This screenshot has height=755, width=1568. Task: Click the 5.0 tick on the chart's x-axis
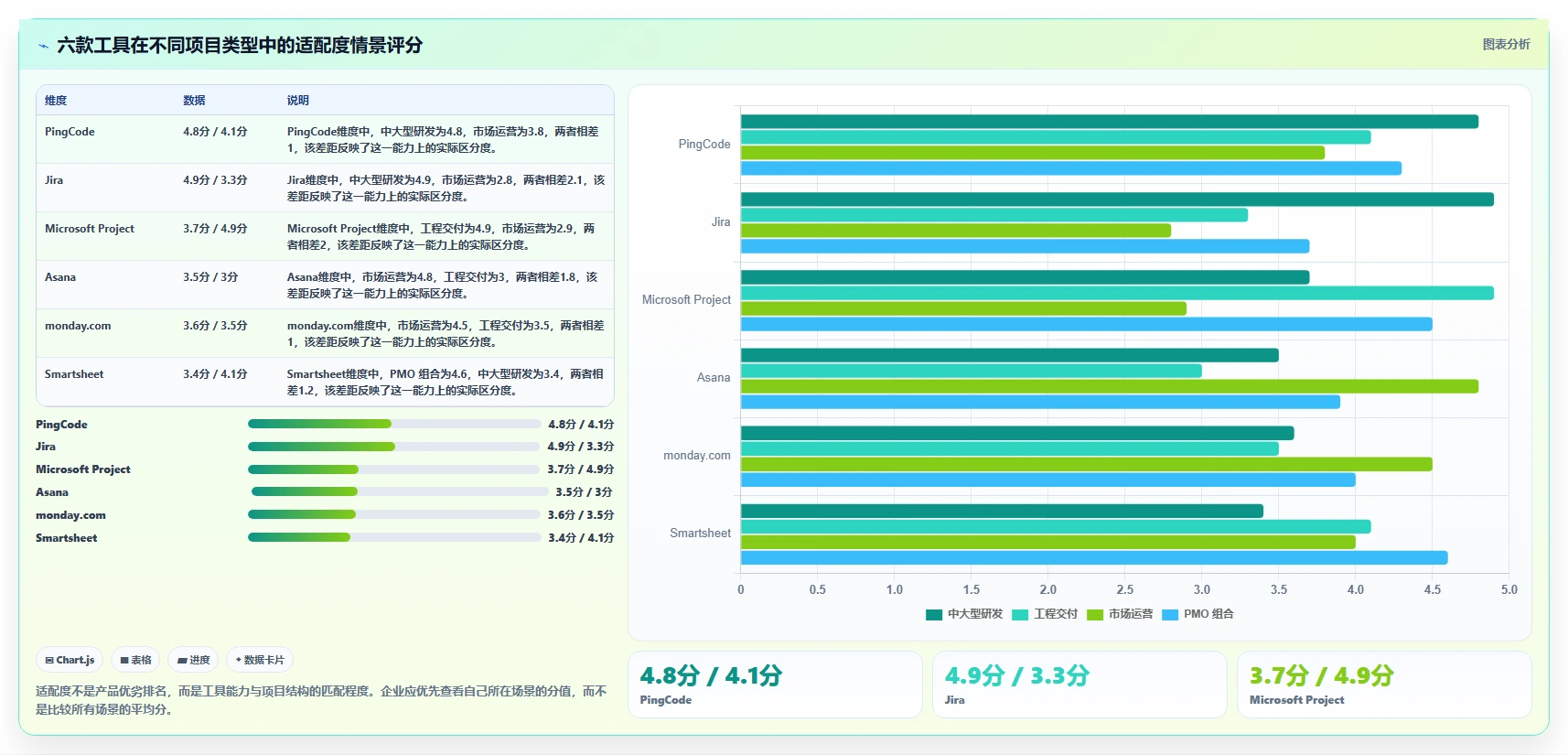1509,590
